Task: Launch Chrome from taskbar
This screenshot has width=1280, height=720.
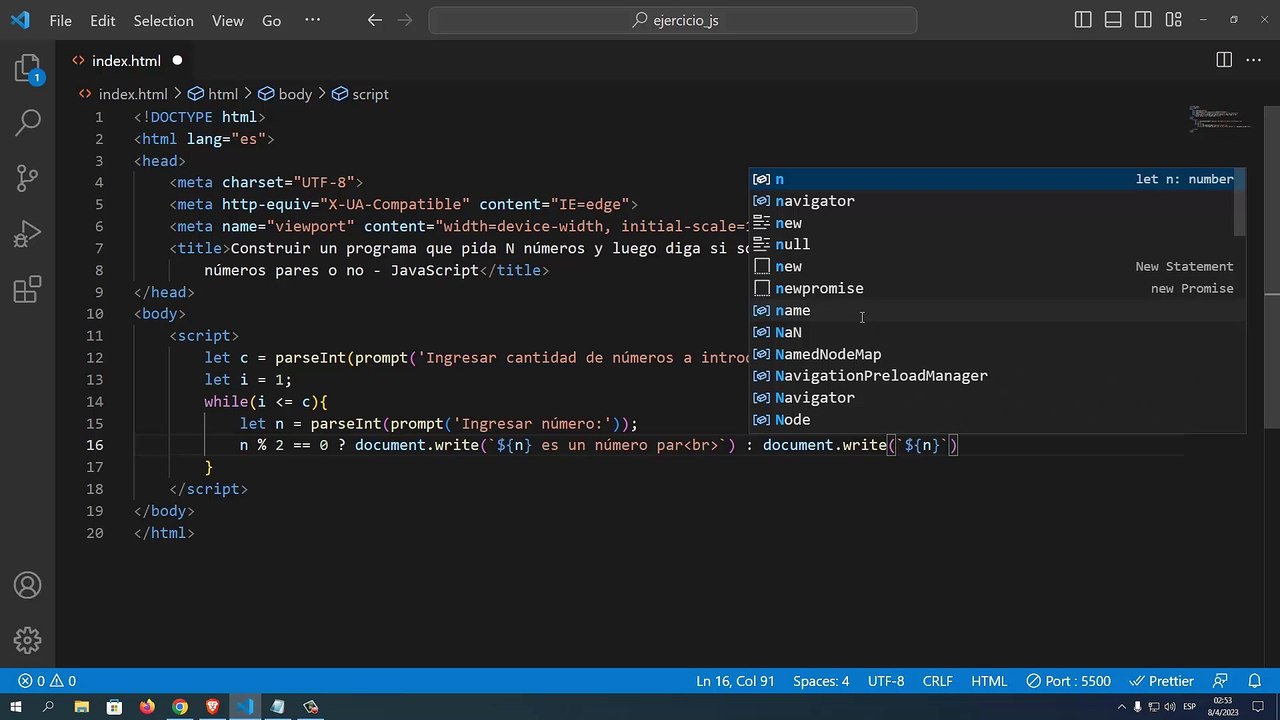Action: click(180, 707)
